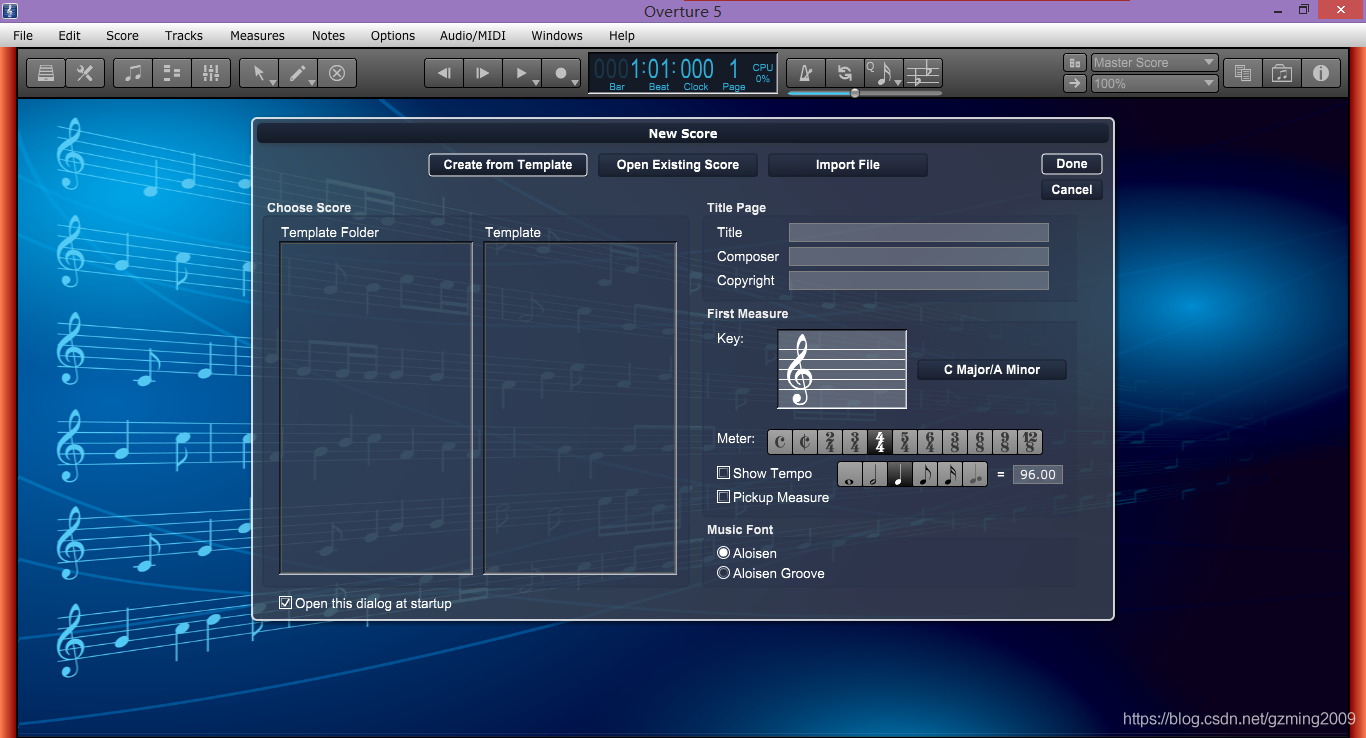Click the step backward transport button
Viewport: 1366px width, 738px height.
click(444, 73)
